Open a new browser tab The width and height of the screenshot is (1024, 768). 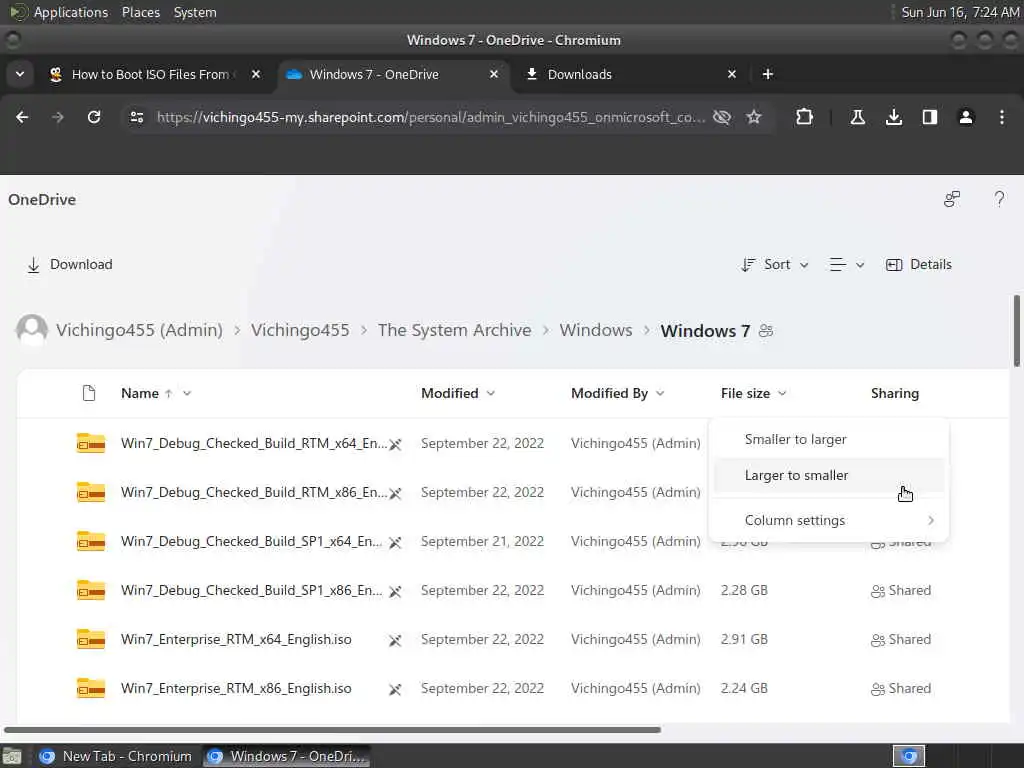[768, 74]
